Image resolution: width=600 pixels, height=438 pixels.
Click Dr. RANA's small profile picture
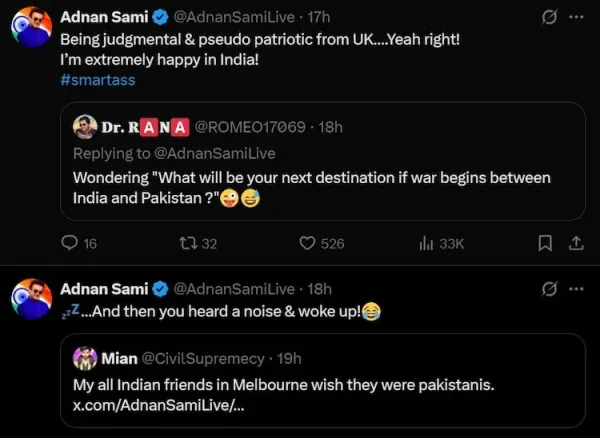85,127
